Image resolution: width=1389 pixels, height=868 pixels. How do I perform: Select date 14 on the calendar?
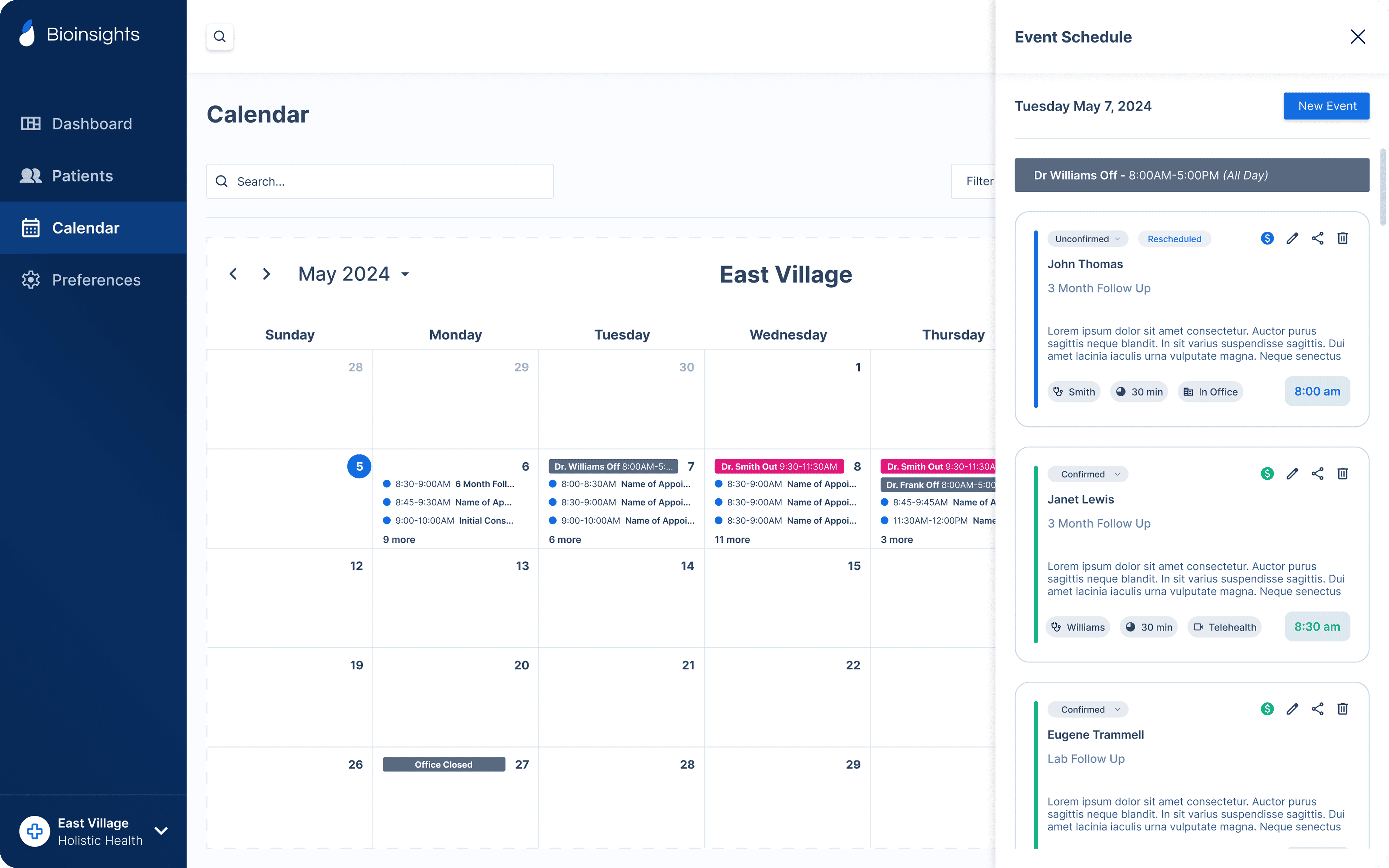click(x=687, y=566)
